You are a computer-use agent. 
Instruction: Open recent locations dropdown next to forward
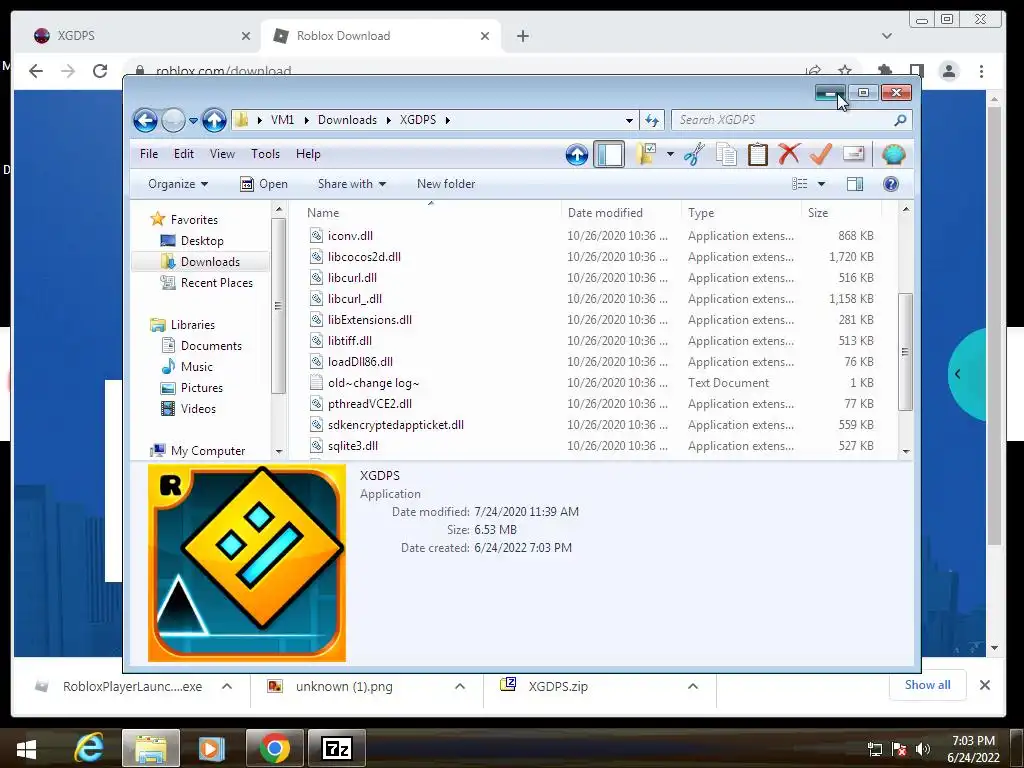click(193, 121)
